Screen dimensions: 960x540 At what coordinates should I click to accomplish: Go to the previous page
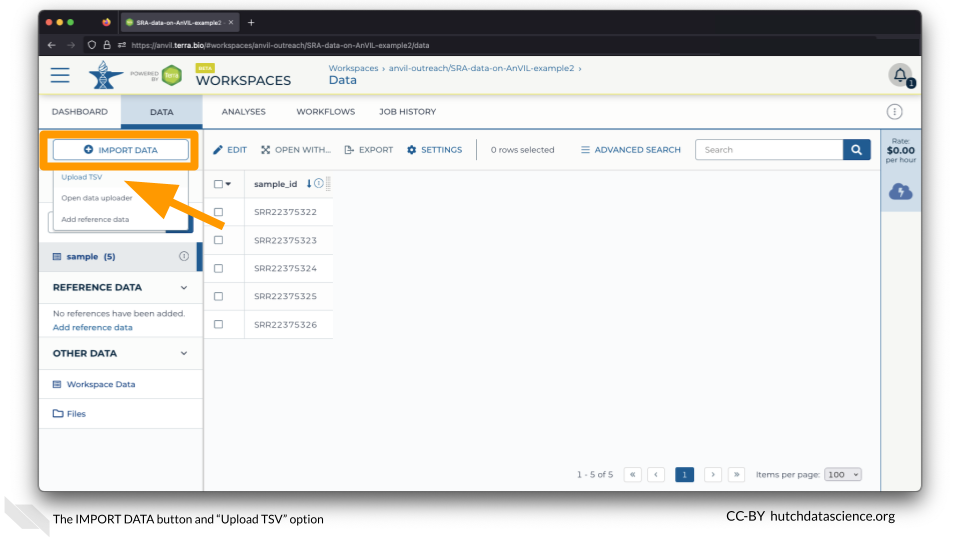(656, 474)
